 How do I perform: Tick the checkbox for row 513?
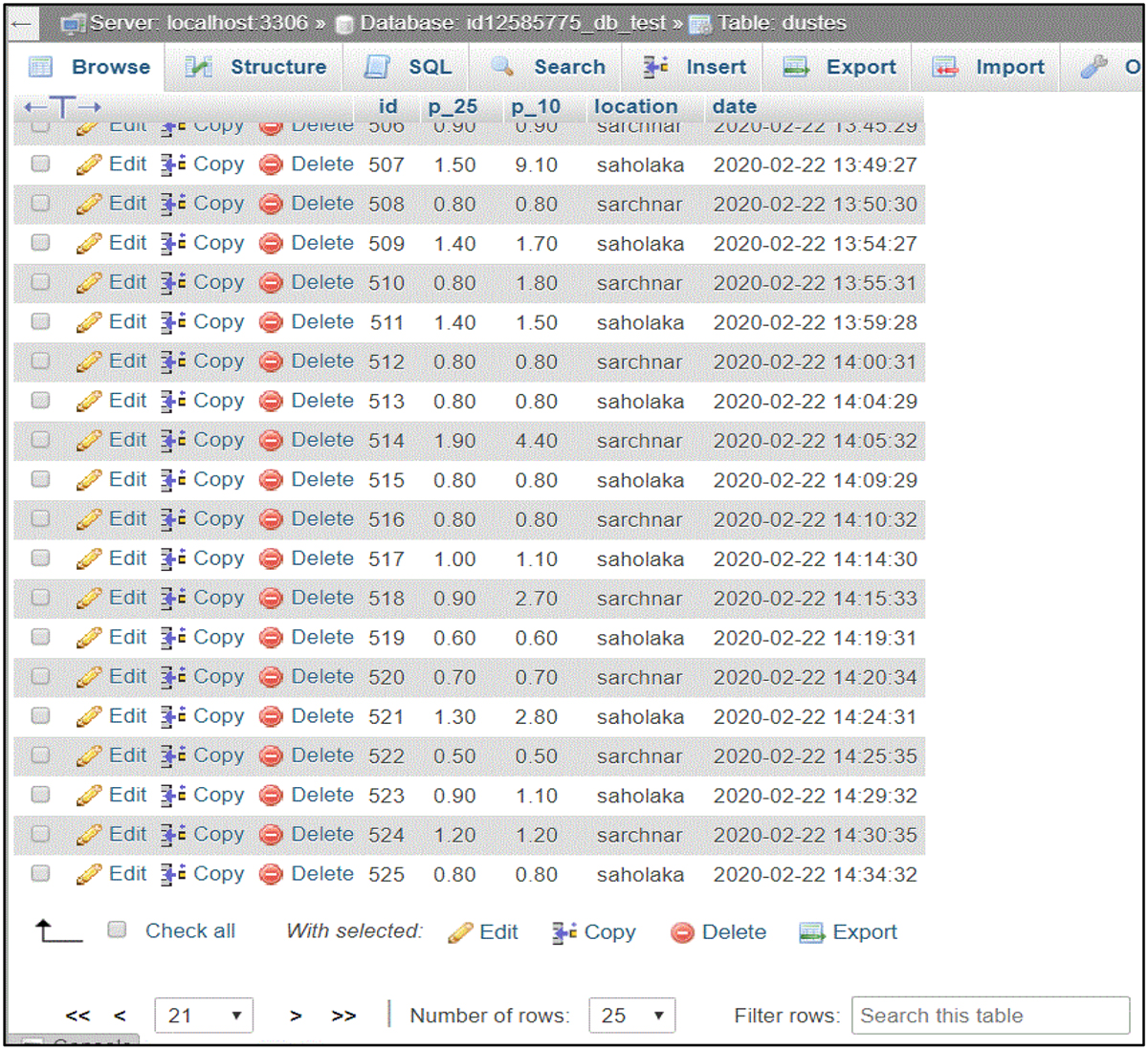tap(40, 400)
